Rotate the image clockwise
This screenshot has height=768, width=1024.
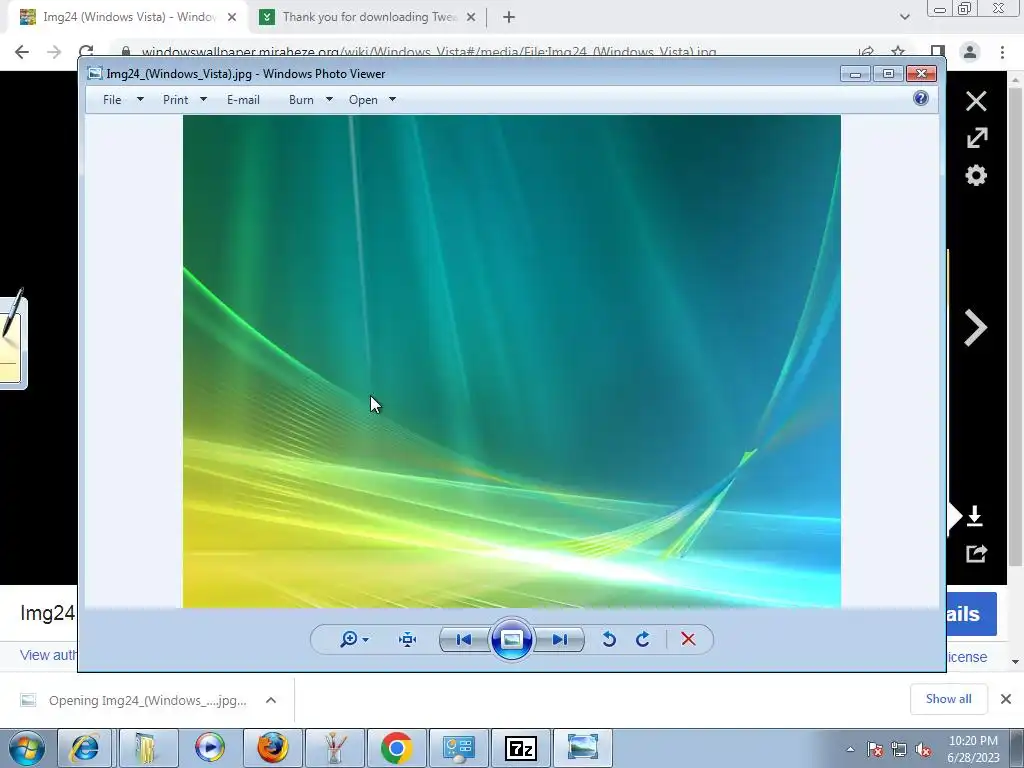(643, 639)
